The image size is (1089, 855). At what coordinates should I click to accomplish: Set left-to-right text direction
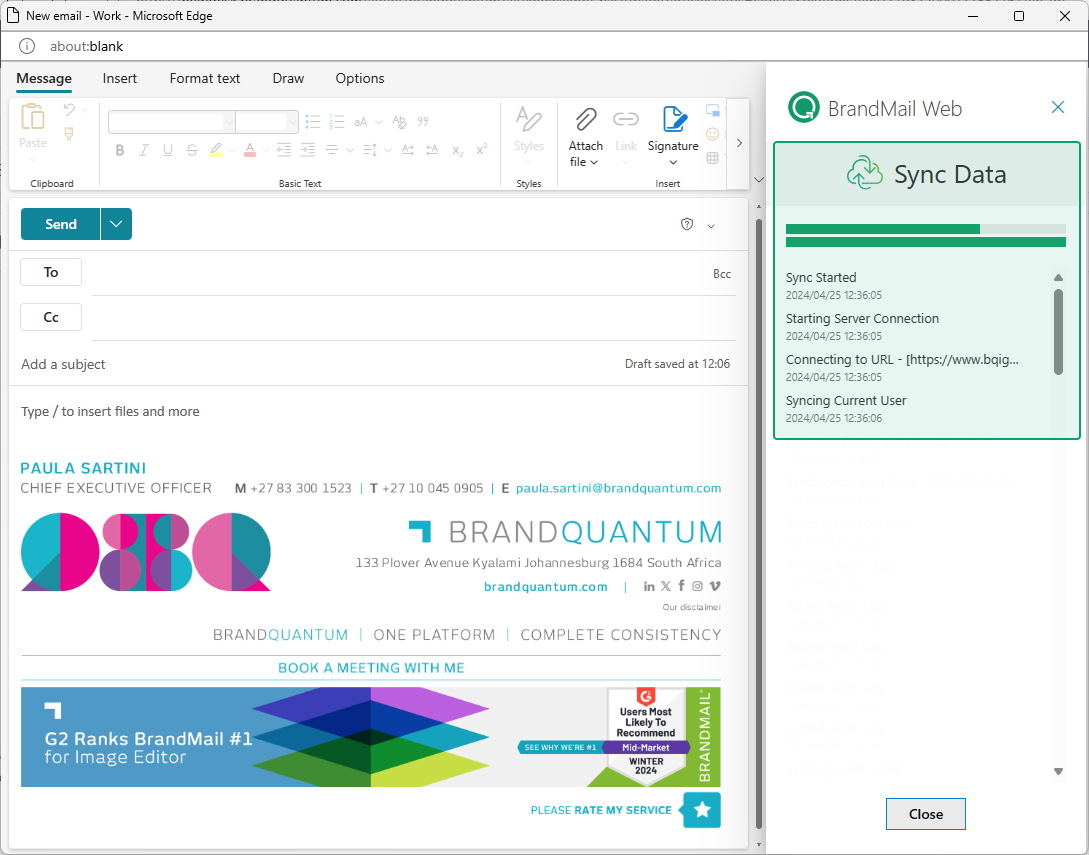[x=408, y=150]
